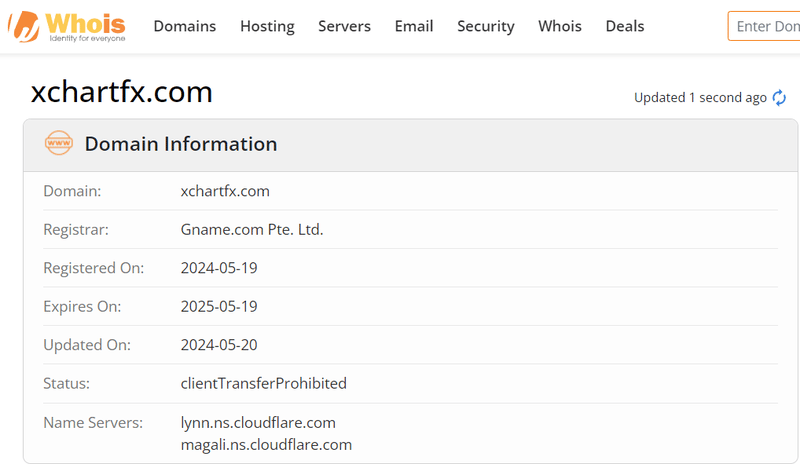800x464 pixels.
Task: Click the Enter Domain search field
Action: (765, 26)
